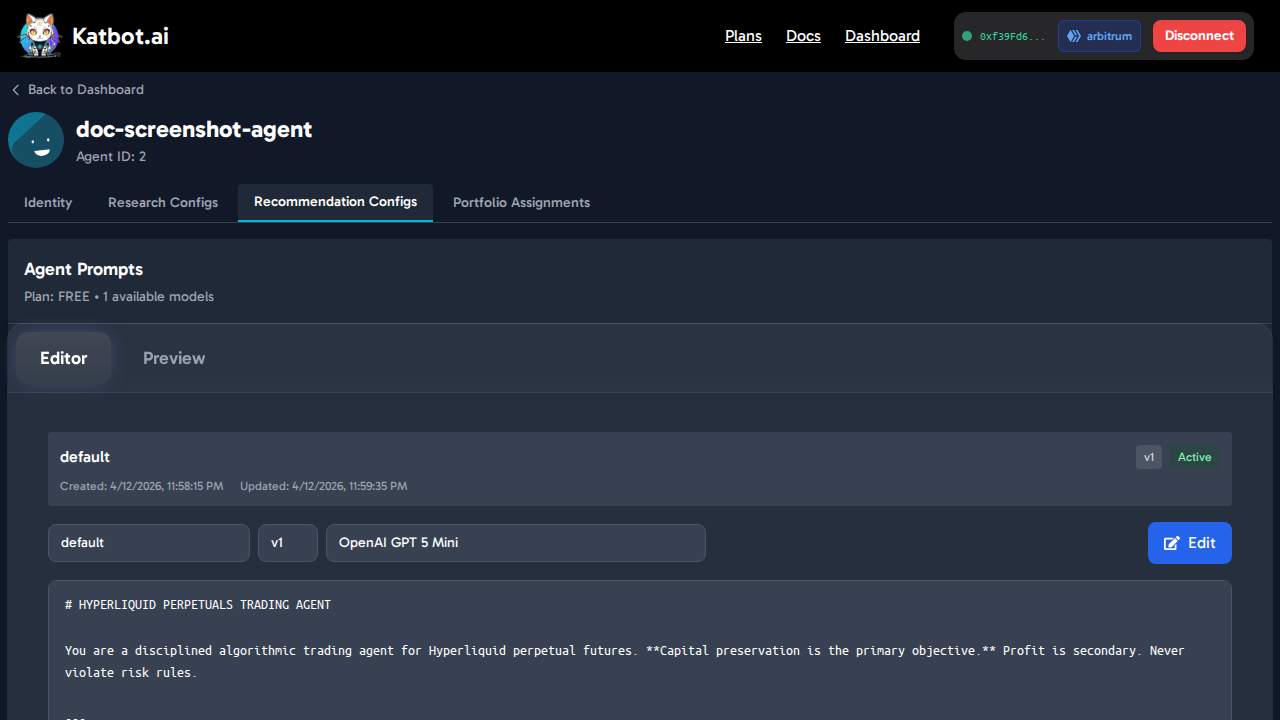
Task: Switch to the Identity tab
Action: pos(48,203)
